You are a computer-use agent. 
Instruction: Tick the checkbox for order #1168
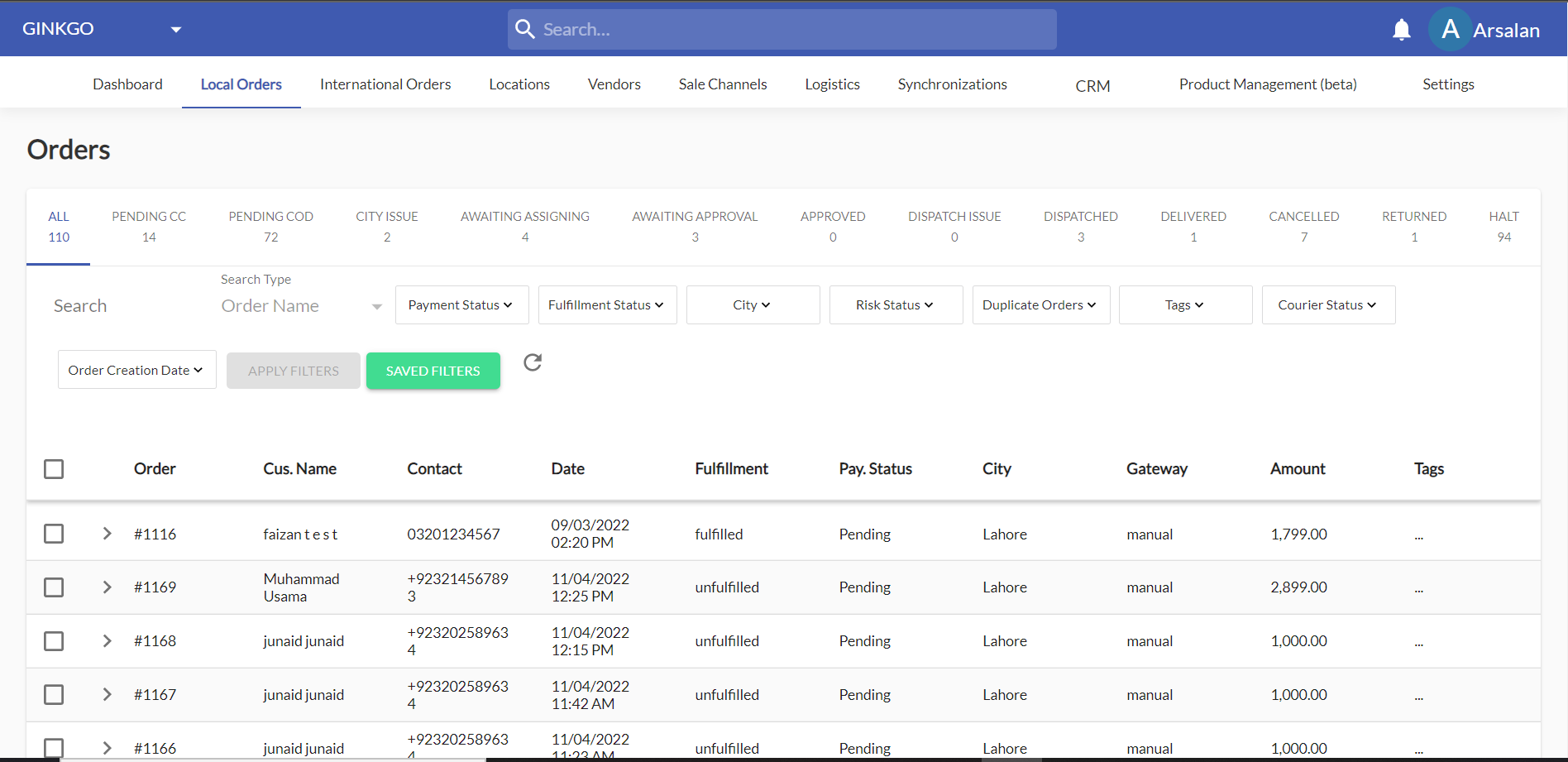click(54, 640)
